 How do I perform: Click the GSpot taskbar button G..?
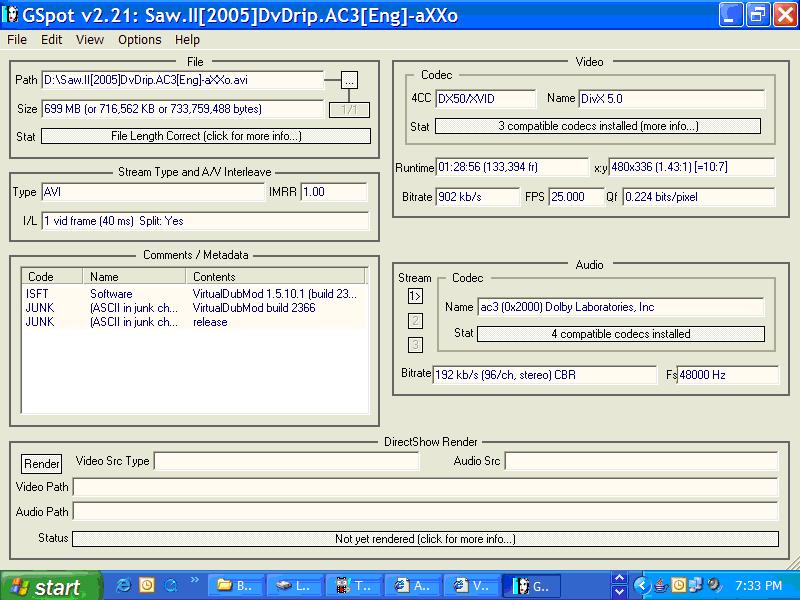pyautogui.click(x=531, y=586)
